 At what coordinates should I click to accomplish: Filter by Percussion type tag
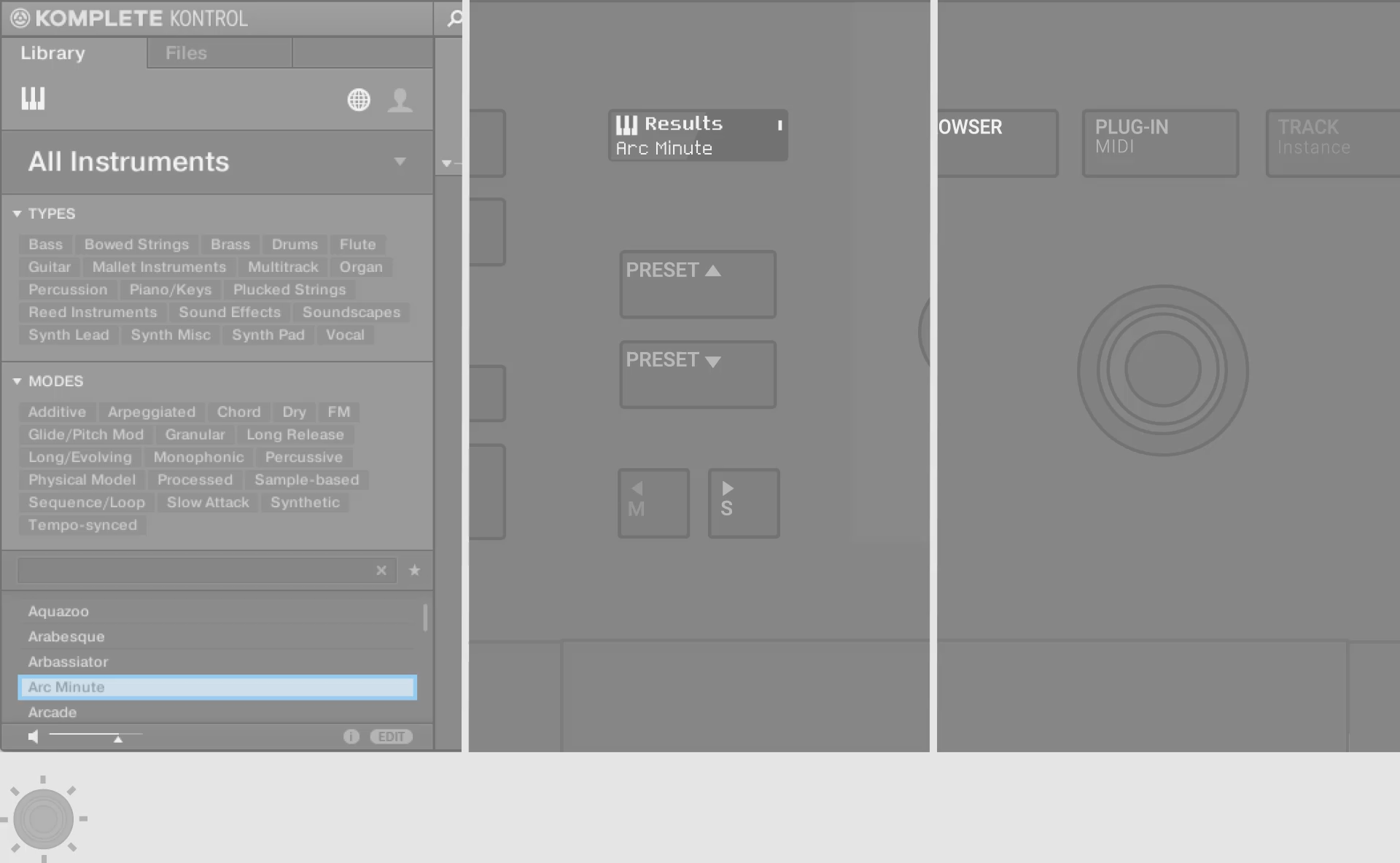pos(68,289)
